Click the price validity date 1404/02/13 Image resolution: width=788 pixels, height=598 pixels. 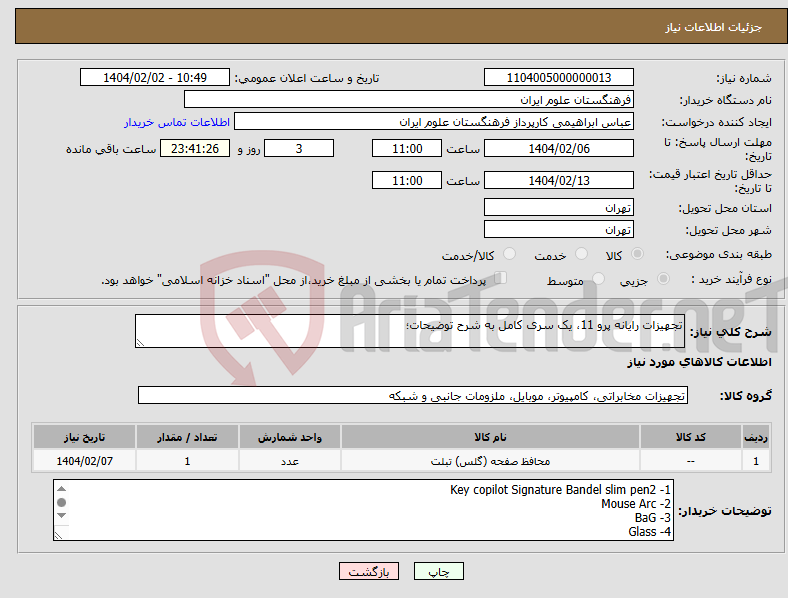click(x=558, y=180)
